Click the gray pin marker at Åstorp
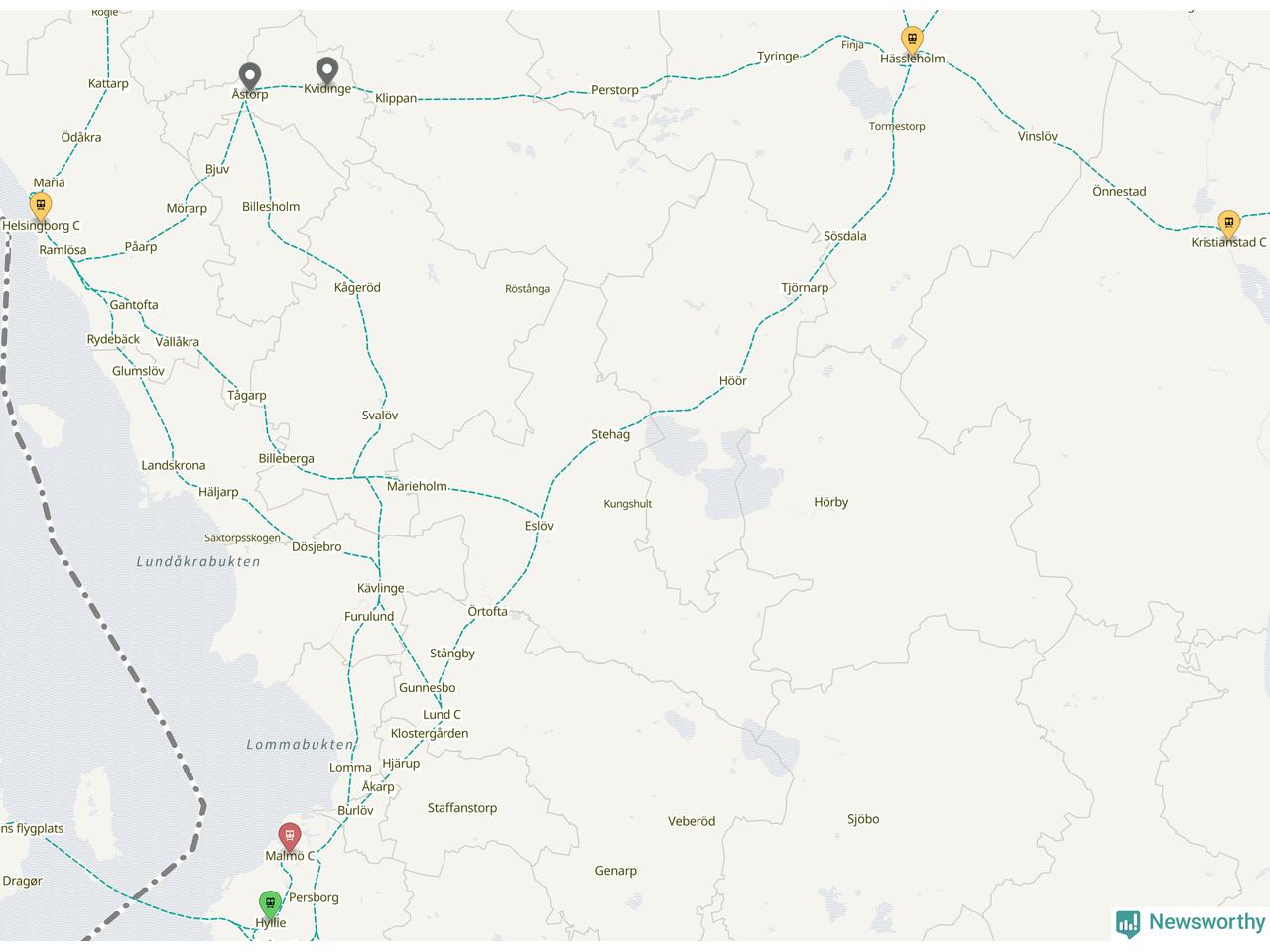 pyautogui.click(x=251, y=76)
